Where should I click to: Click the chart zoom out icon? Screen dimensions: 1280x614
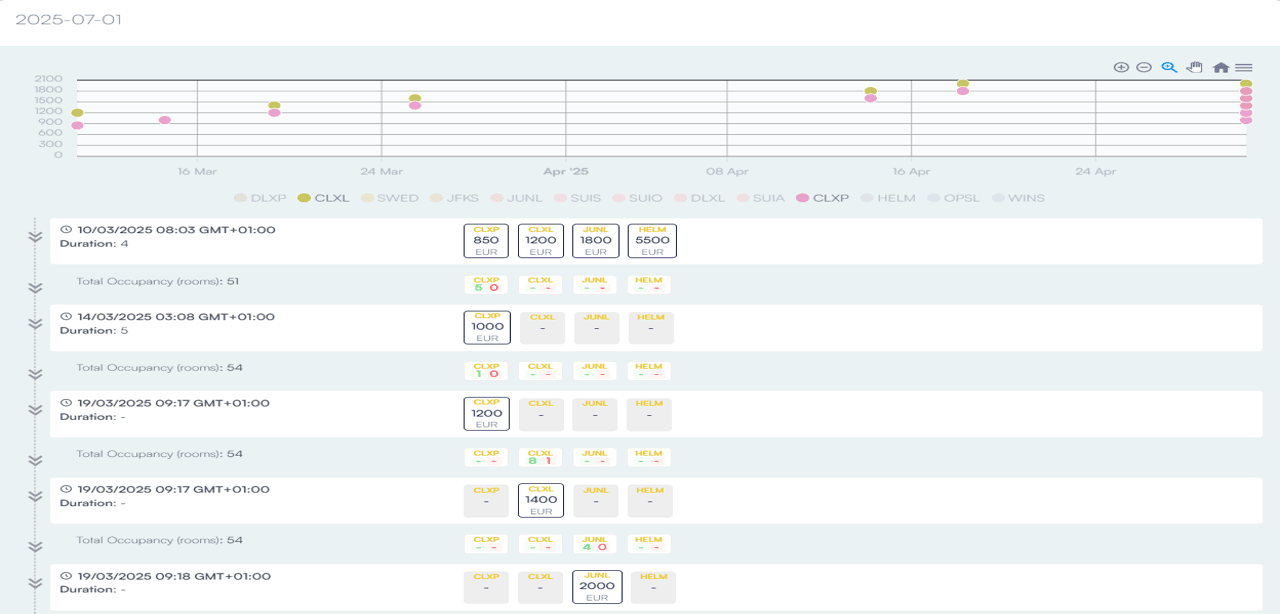pyautogui.click(x=1144, y=67)
